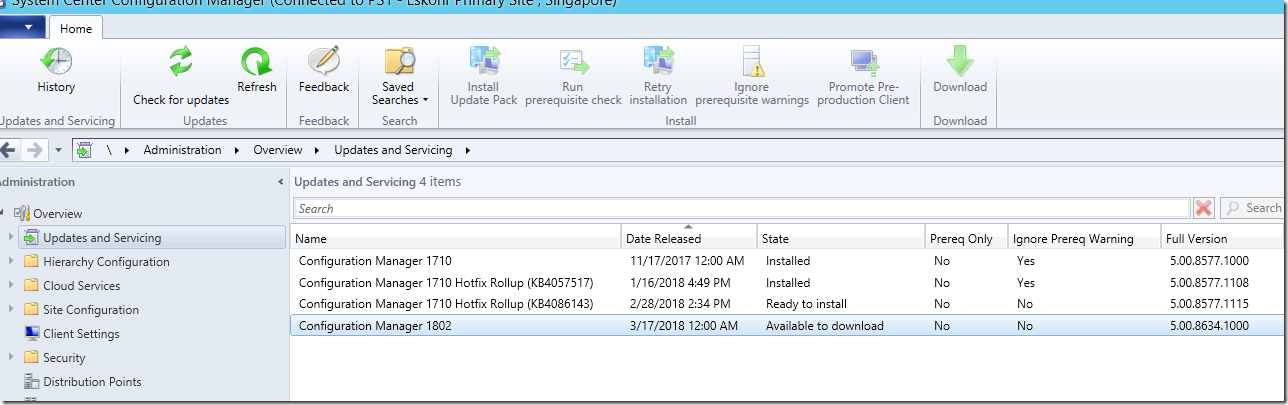
Task: Sort by Prereq Only column header
Action: (x=966, y=238)
